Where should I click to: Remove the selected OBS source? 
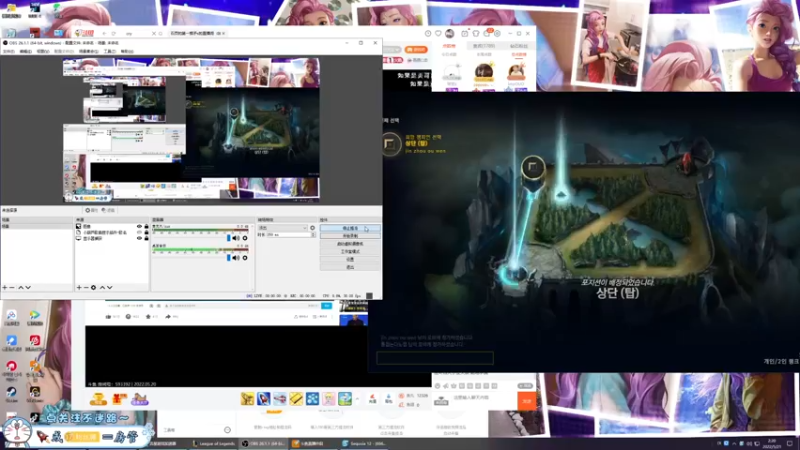(86, 288)
